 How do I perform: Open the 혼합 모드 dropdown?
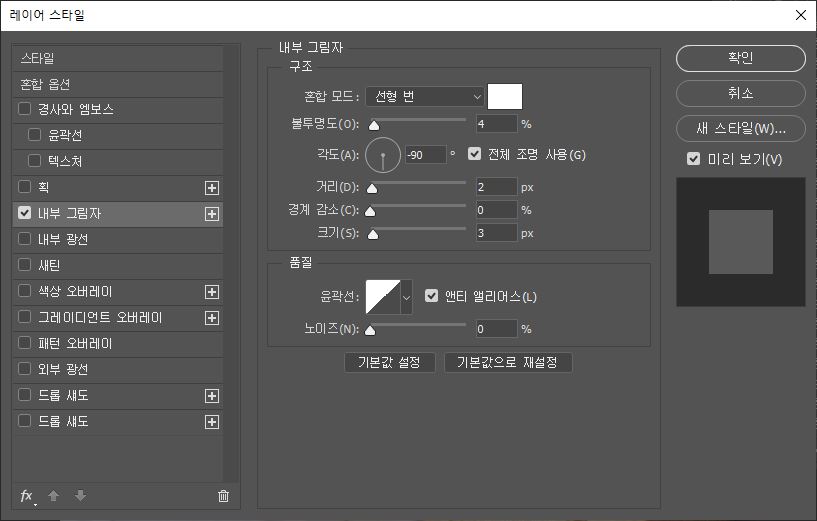point(425,97)
